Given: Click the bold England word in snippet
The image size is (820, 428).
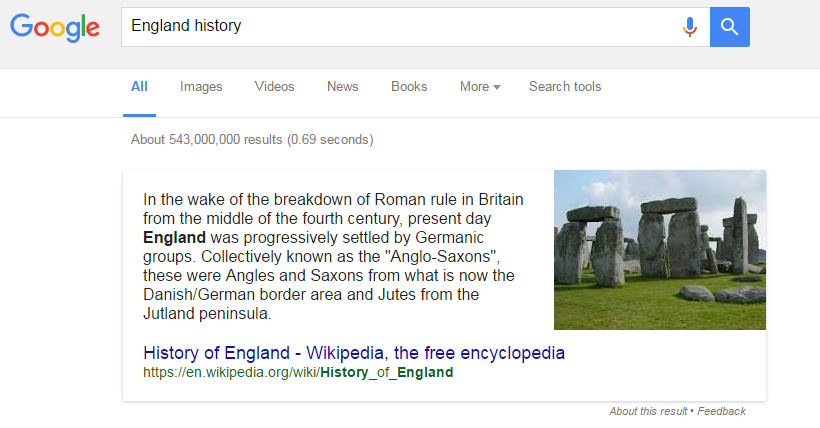Looking at the screenshot, I should [x=175, y=238].
